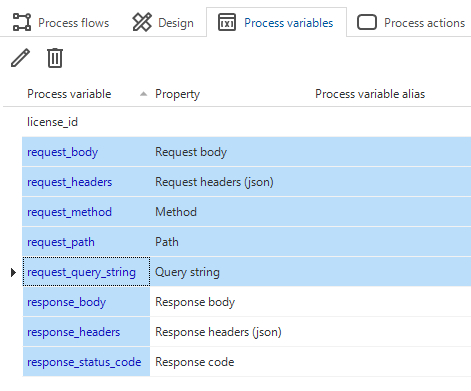Viewport: 471px width, 391px height.
Task: Click the Process variables tab icon
Action: click(227, 22)
